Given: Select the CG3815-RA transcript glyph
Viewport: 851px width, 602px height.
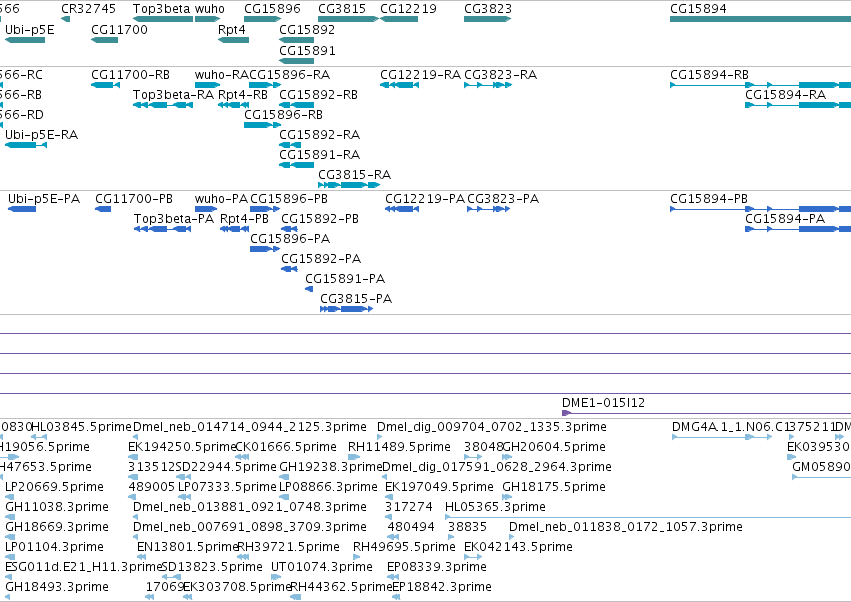Looking at the screenshot, I should (348, 185).
